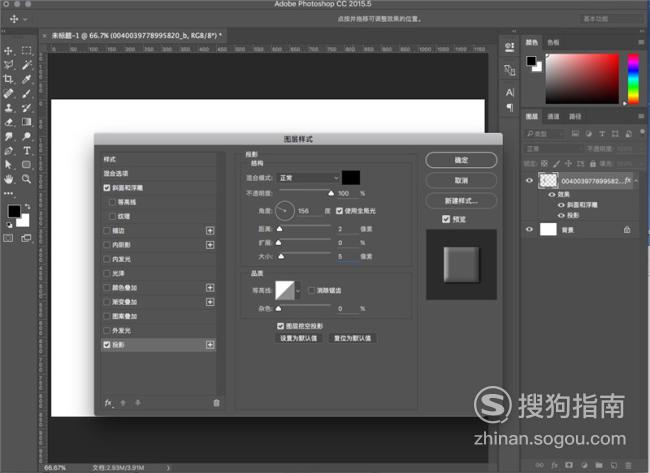Select the Dodge tool

click(x=27, y=136)
